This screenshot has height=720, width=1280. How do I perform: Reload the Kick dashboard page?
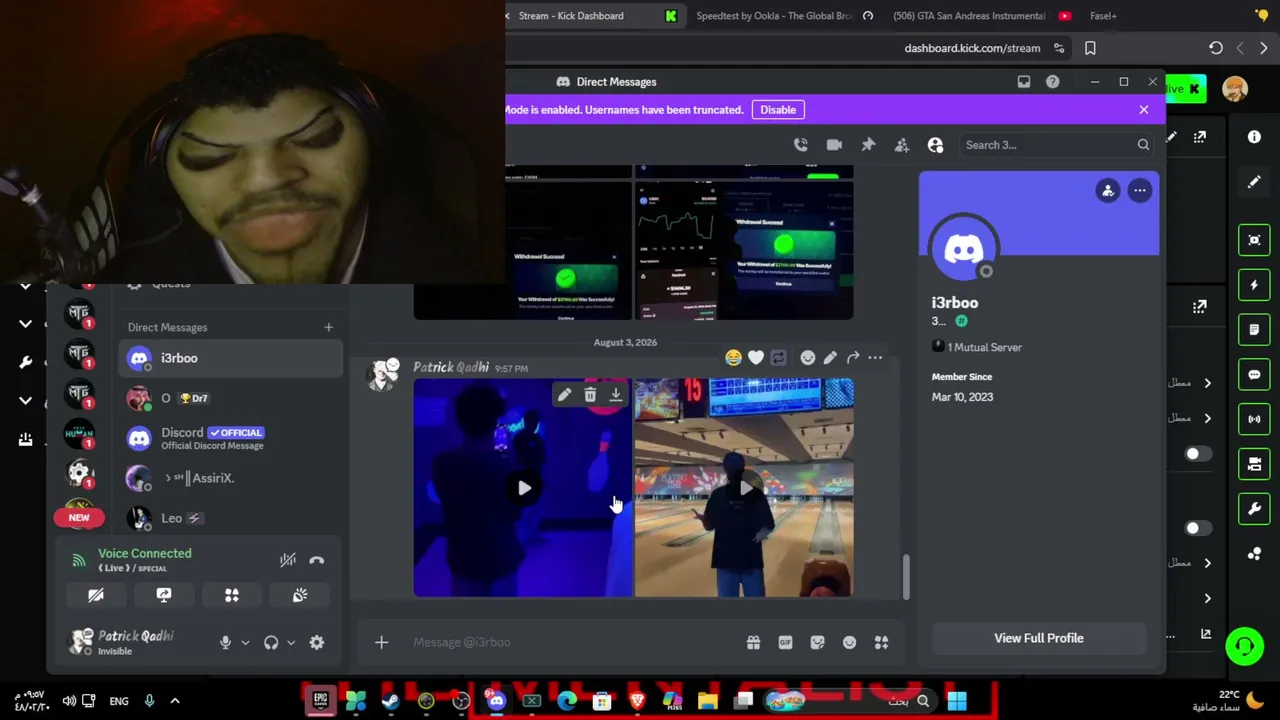[1216, 48]
